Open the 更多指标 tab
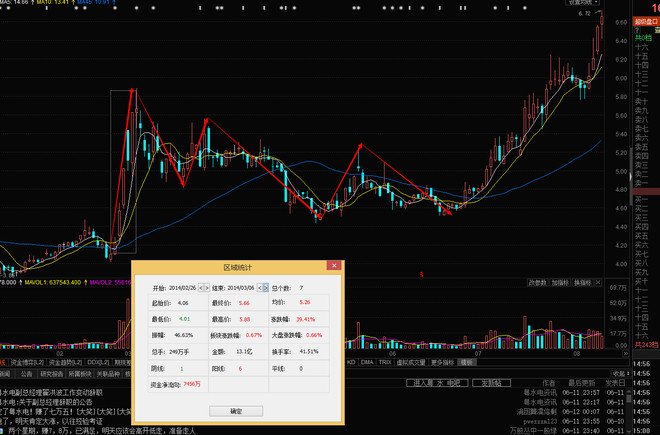Image resolution: width=660 pixels, height=435 pixels. 442,362
